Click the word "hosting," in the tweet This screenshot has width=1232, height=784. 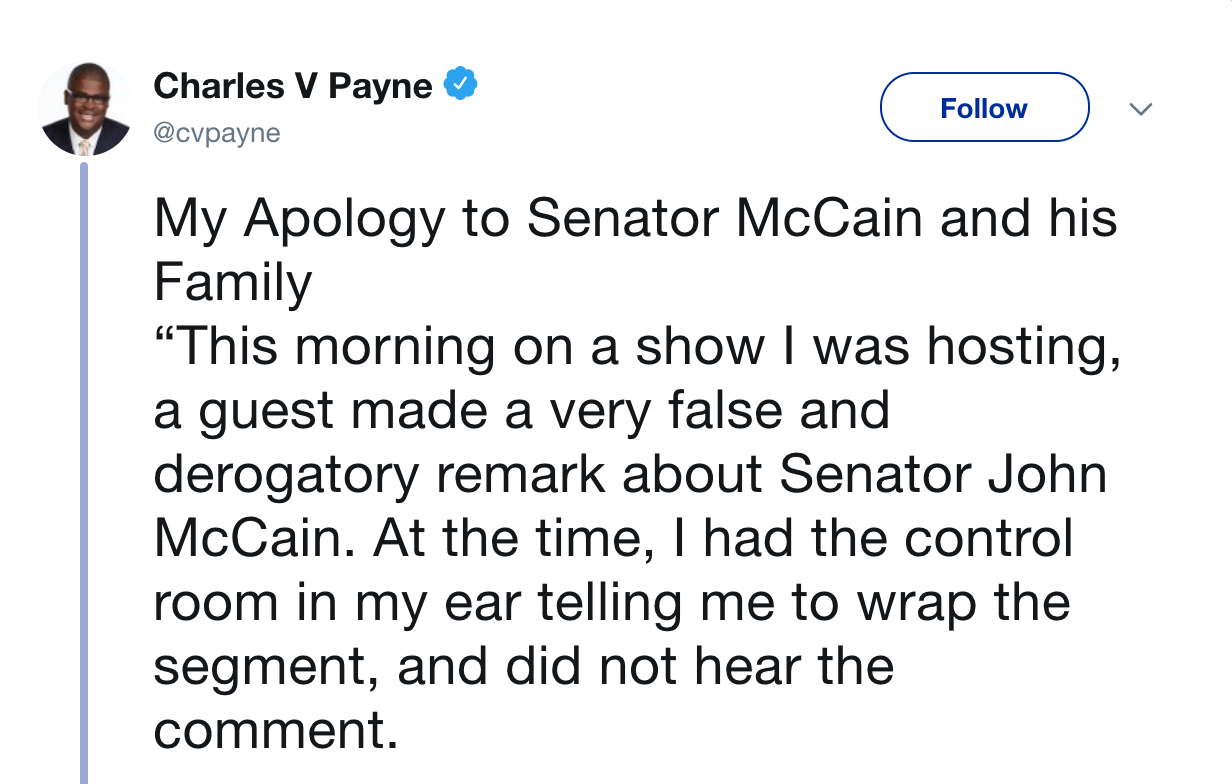(x=1023, y=348)
